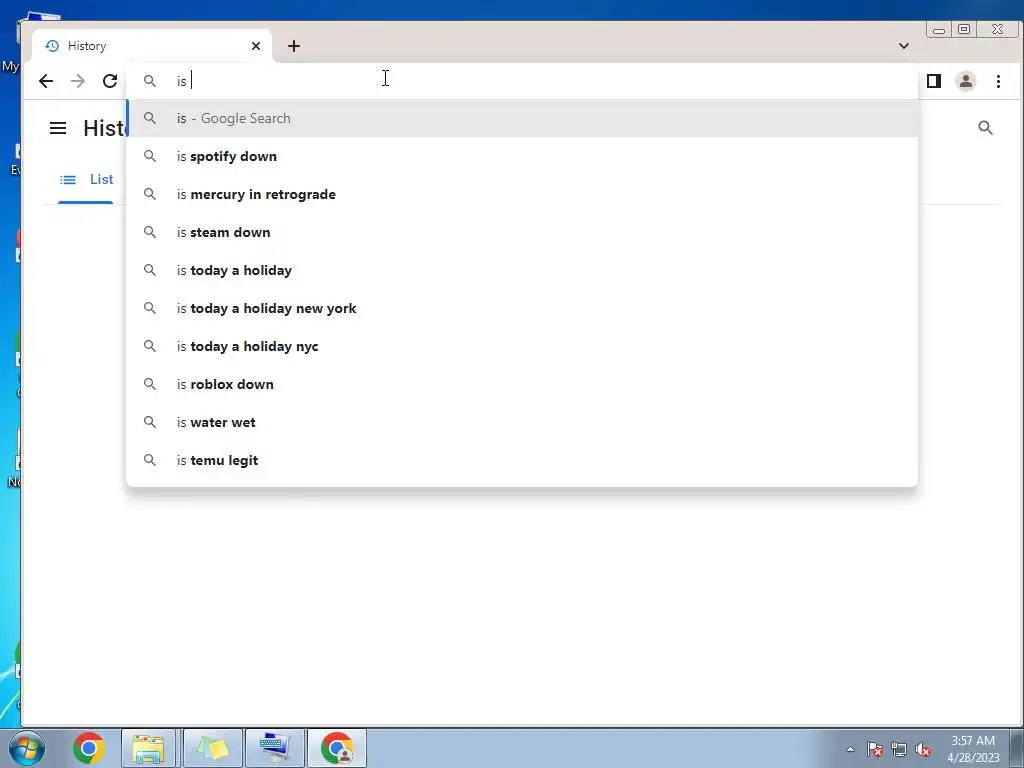This screenshot has height=768, width=1024.
Task: Click search icon beside 'is temu legit'
Action: pos(150,460)
